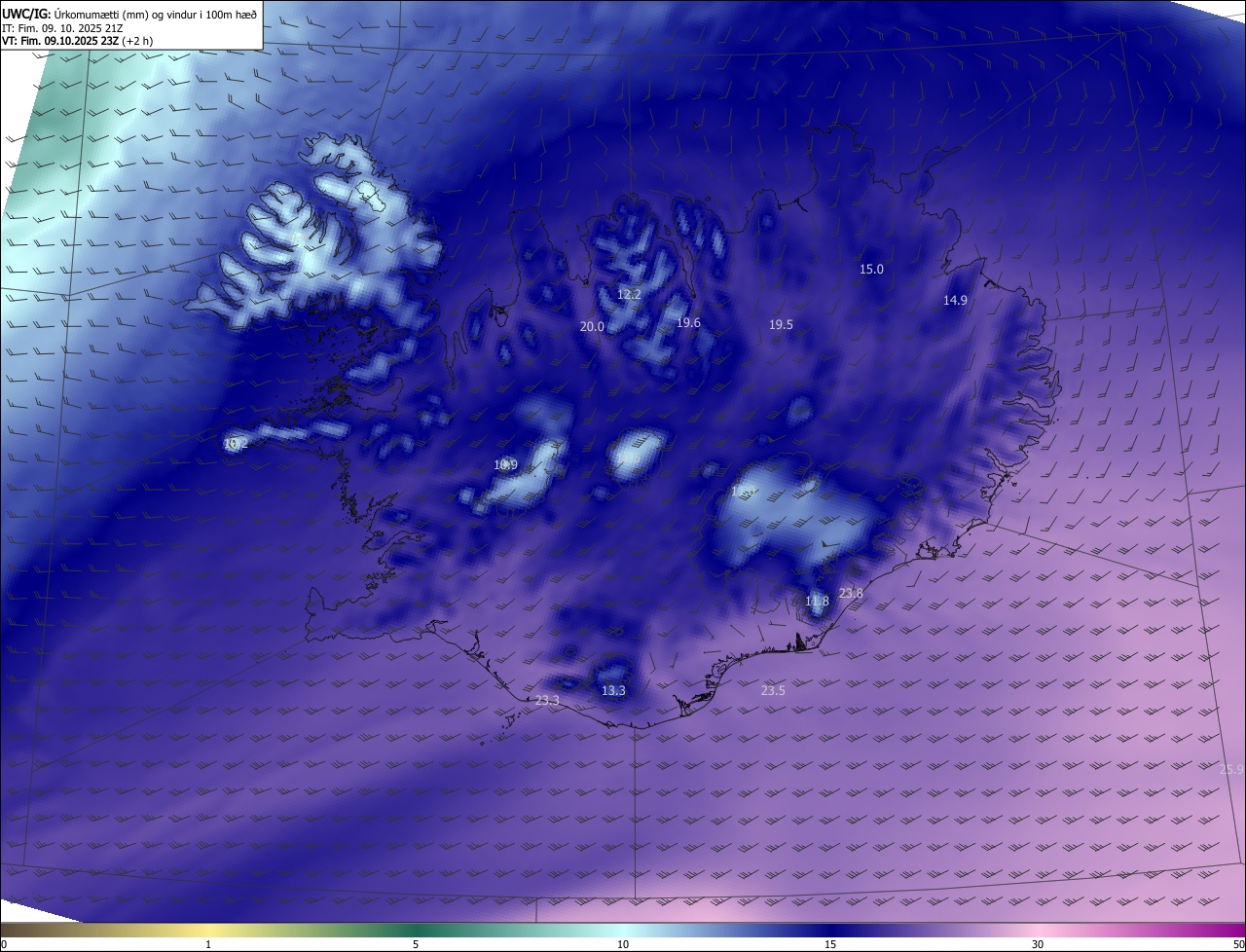Pick the 23.3 value label
Screen dimensions: 1246x952
[x=547, y=701]
